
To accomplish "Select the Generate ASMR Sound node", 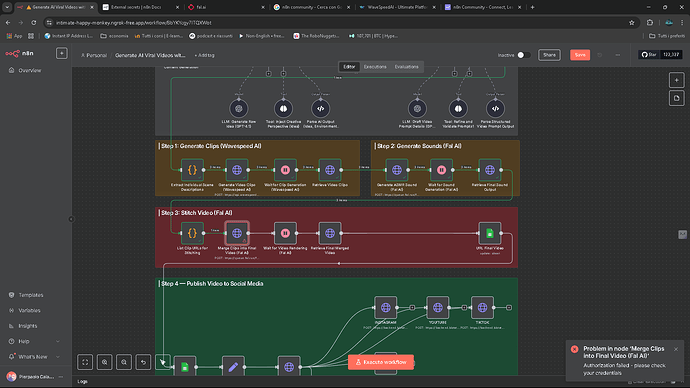I will (x=396, y=170).
